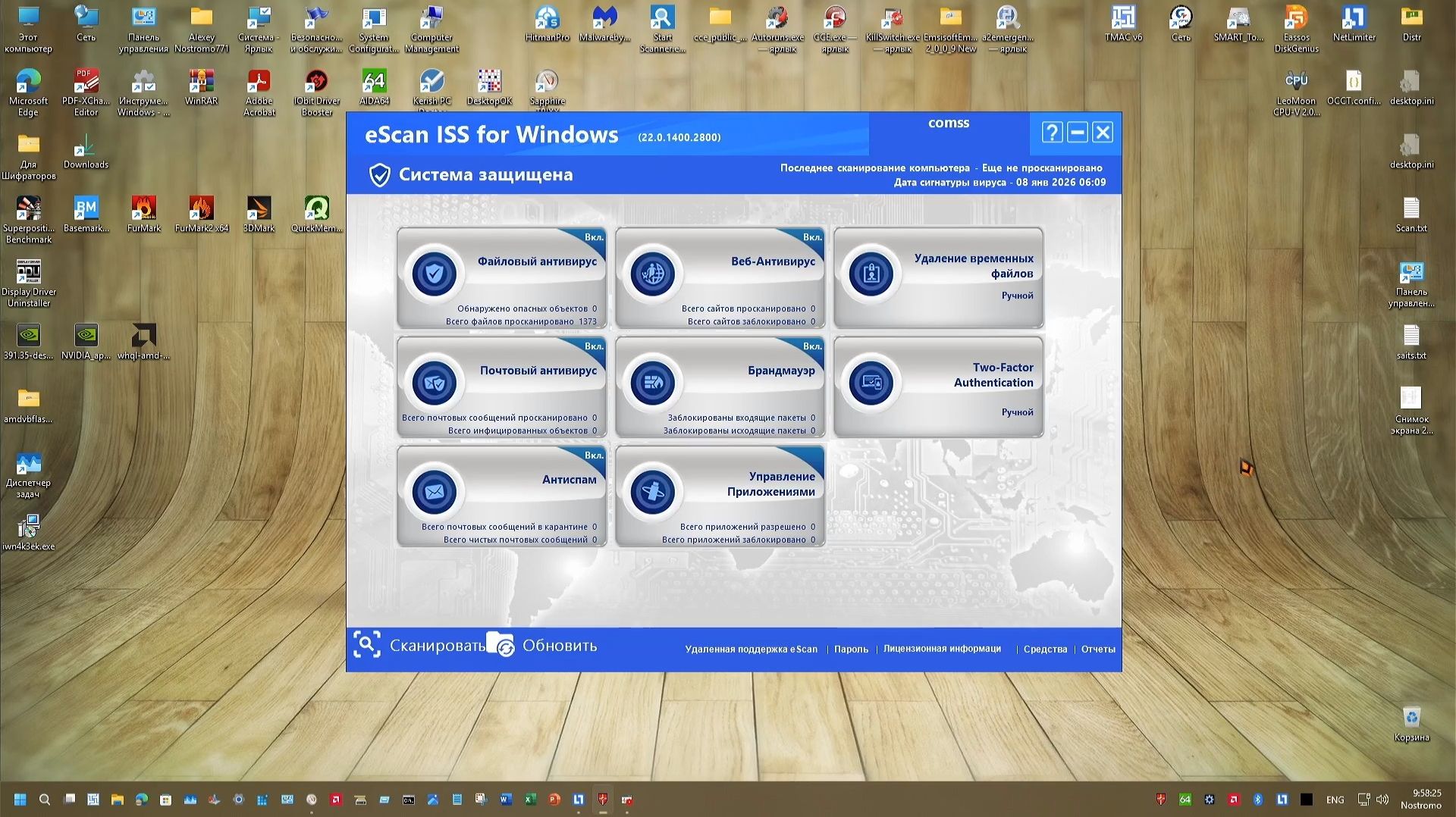1456x817 pixels.
Task: Click the Удаление временных файлов icon
Action: coord(871,273)
